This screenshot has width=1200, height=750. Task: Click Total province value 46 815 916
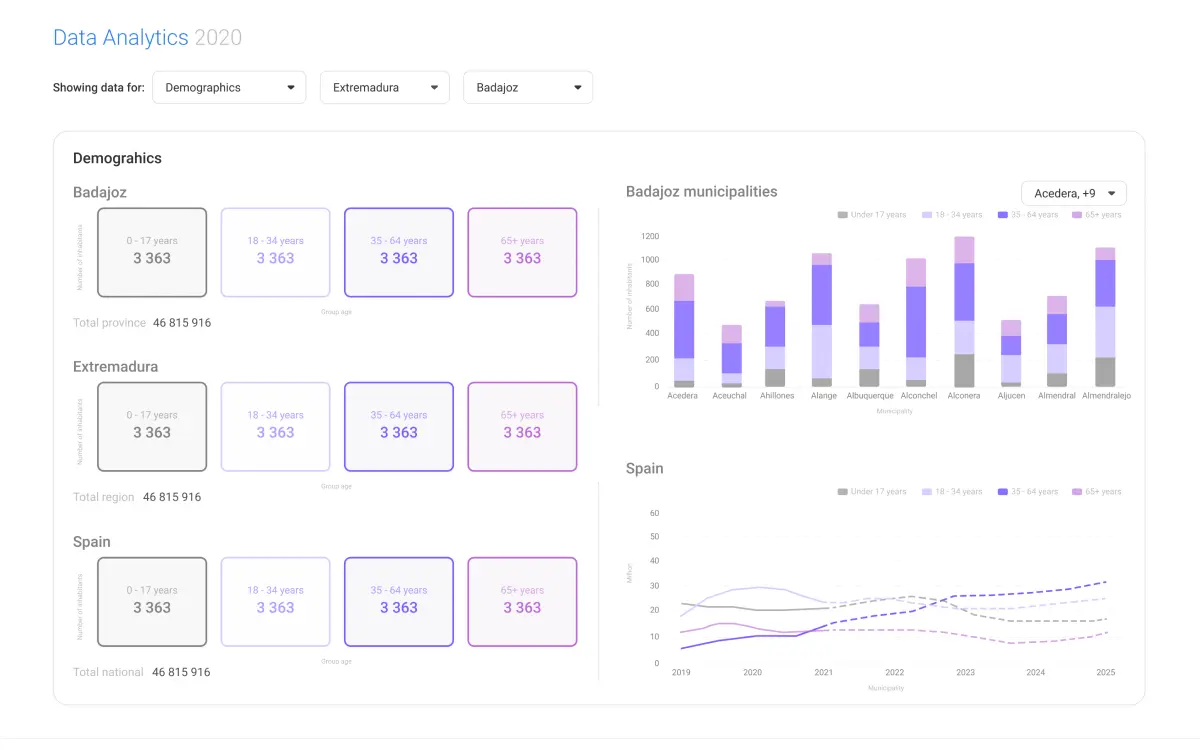[x=182, y=323]
